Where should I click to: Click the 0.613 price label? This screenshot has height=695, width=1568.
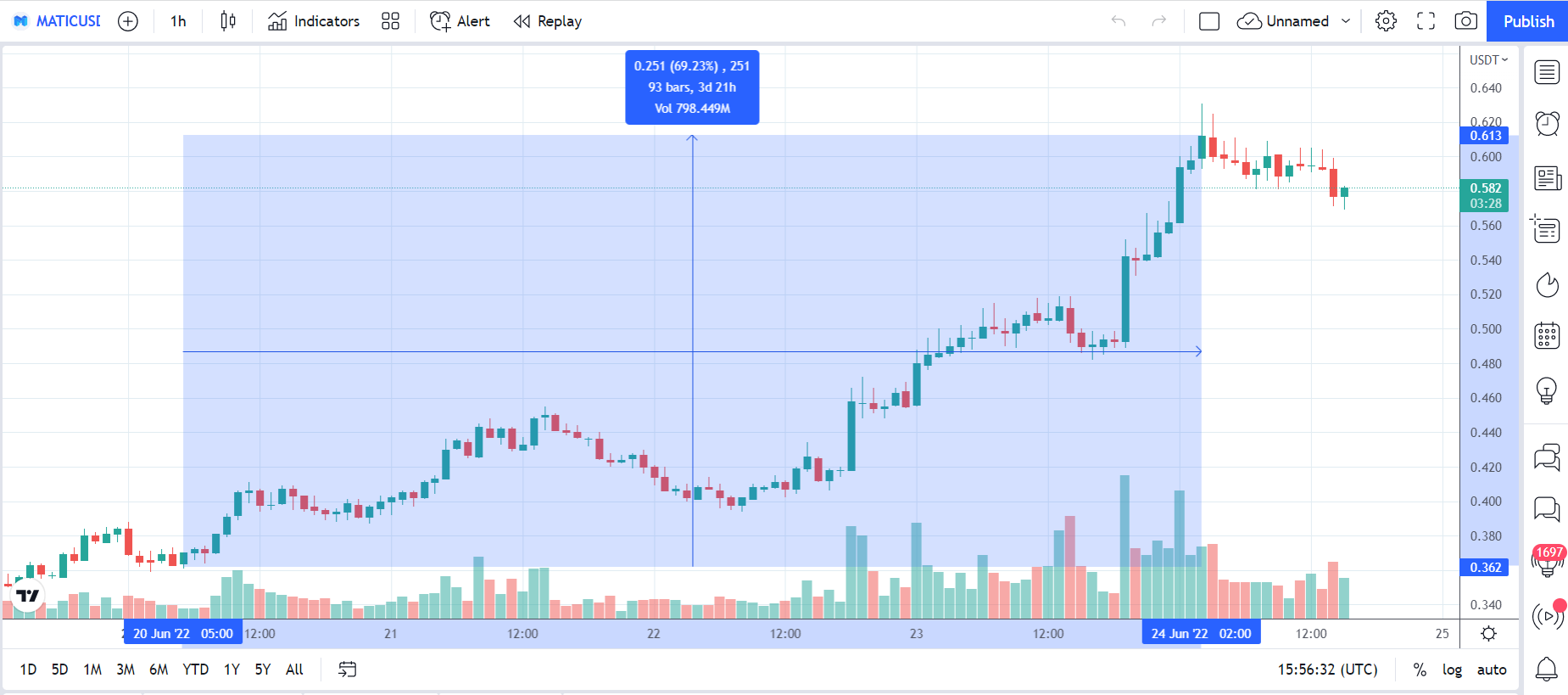(x=1485, y=136)
